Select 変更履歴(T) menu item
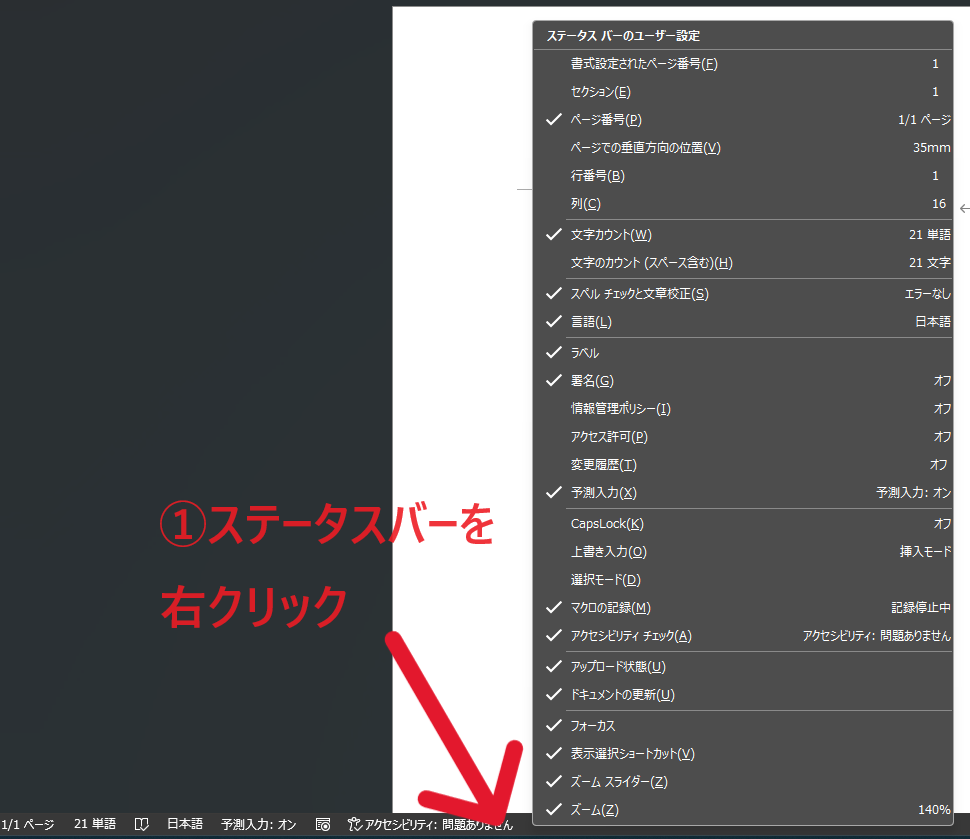Screen dimensions: 970x839 [742, 465]
